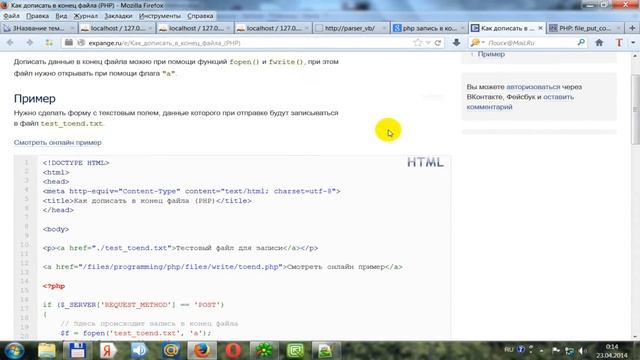Click the '<!DOCTYPE HTML>' code line
Viewport: 640px width, 360px height.
(76, 163)
